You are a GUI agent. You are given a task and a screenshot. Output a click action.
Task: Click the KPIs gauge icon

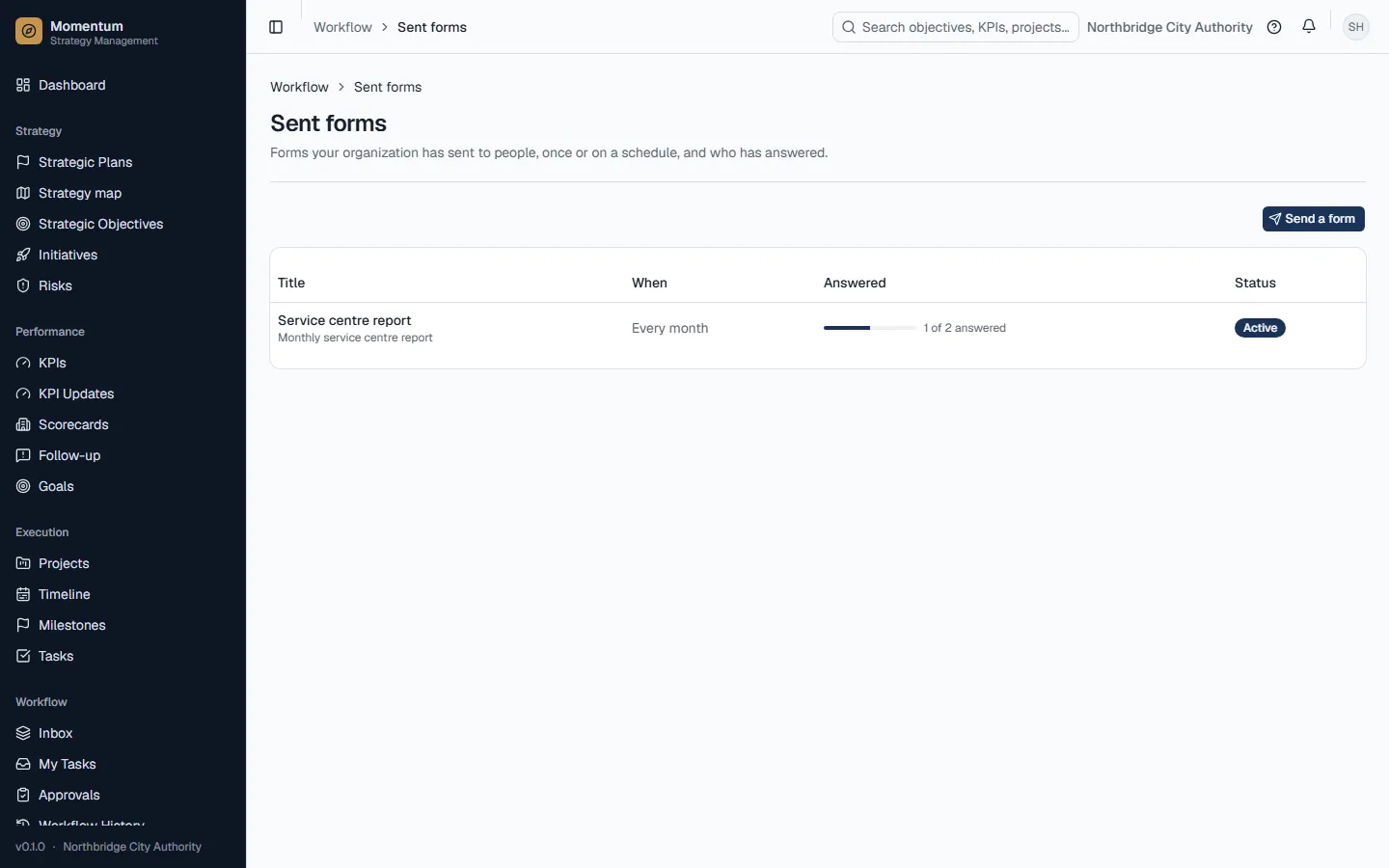pos(23,363)
